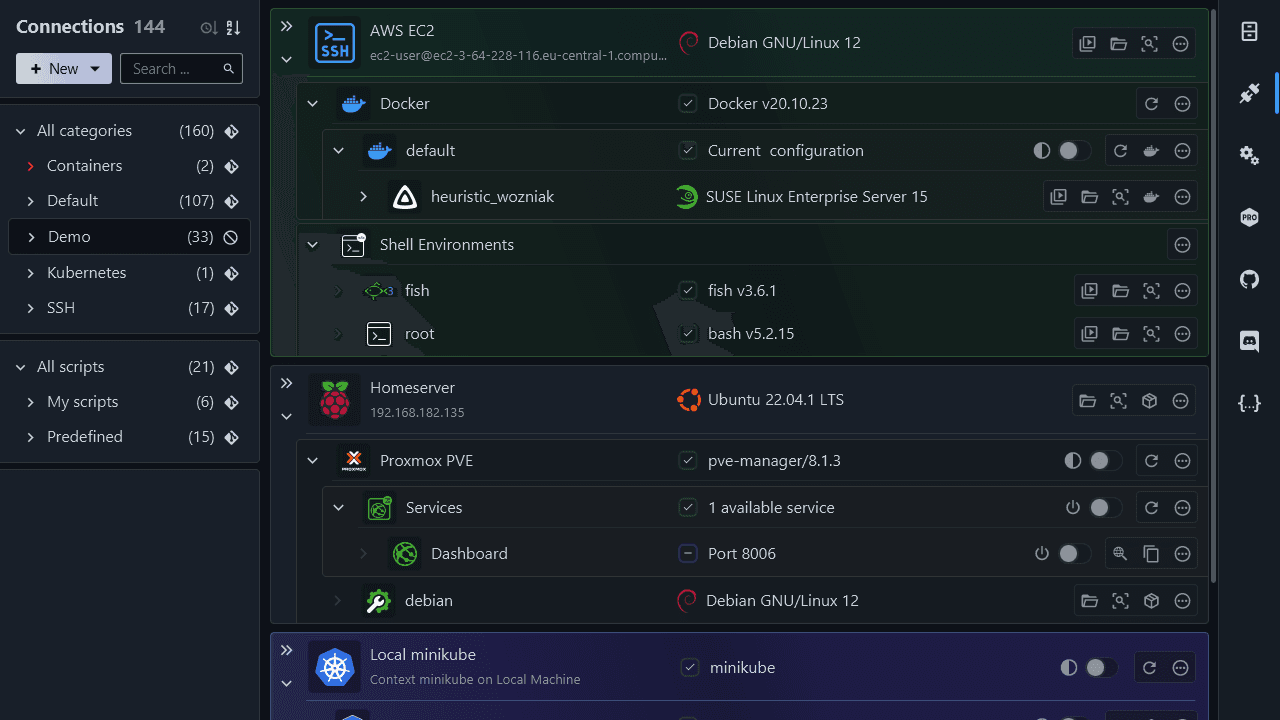Open settings gears in sidebar

(x=1249, y=155)
